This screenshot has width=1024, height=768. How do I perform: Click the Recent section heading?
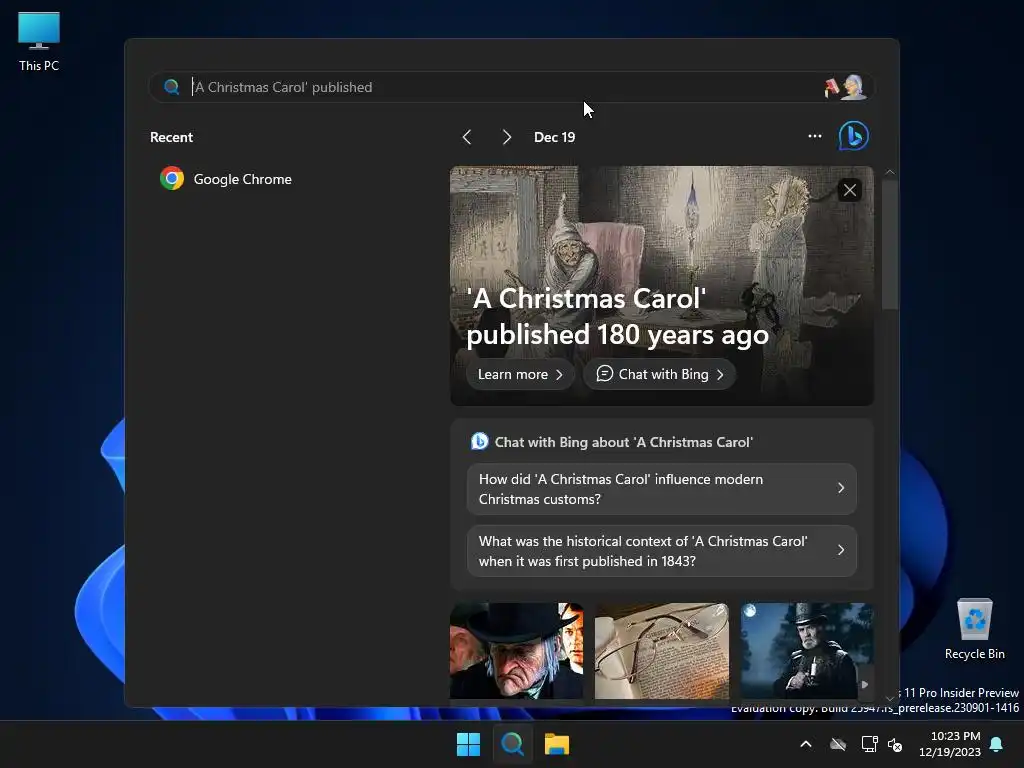click(171, 137)
